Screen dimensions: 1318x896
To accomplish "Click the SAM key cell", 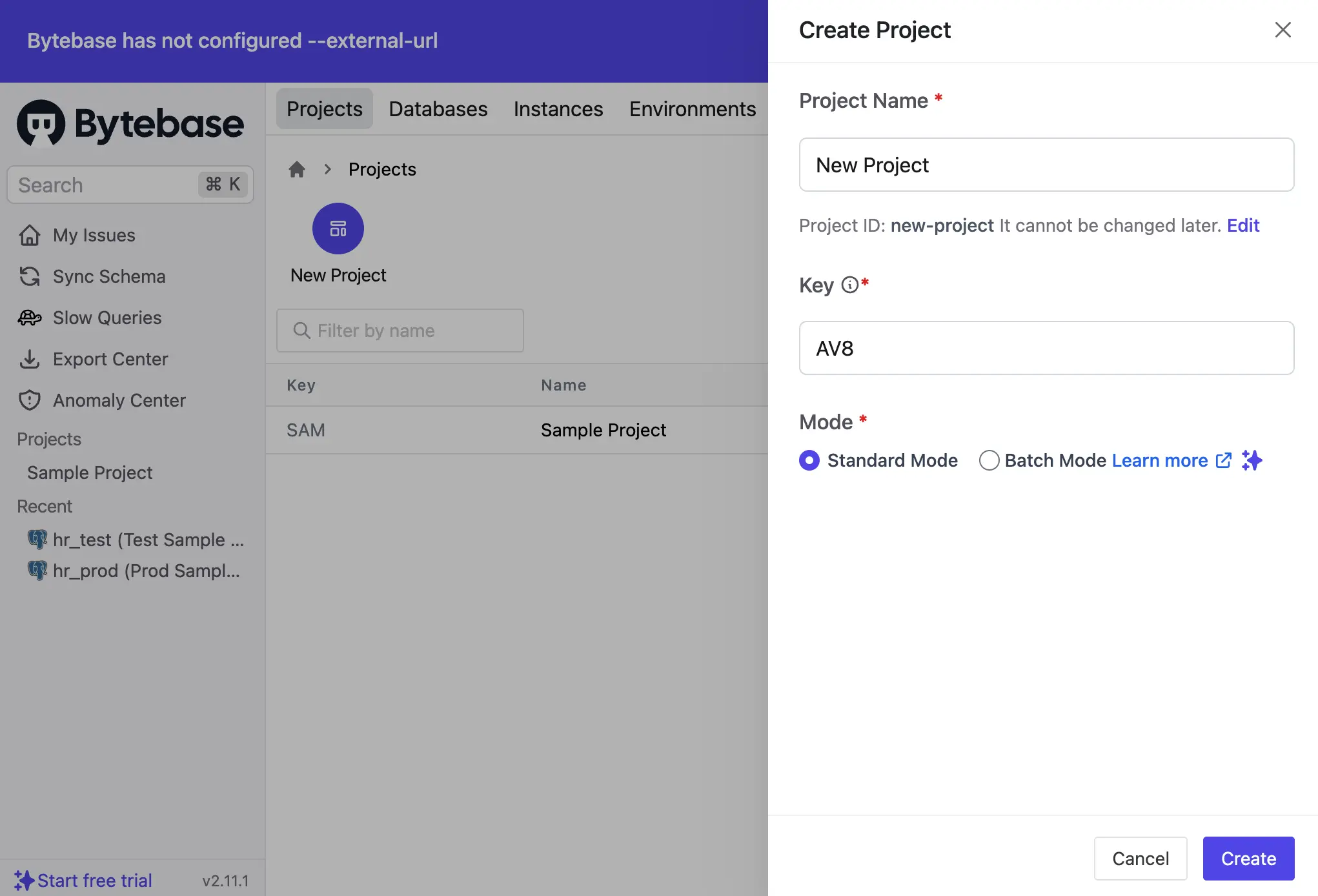I will point(306,430).
